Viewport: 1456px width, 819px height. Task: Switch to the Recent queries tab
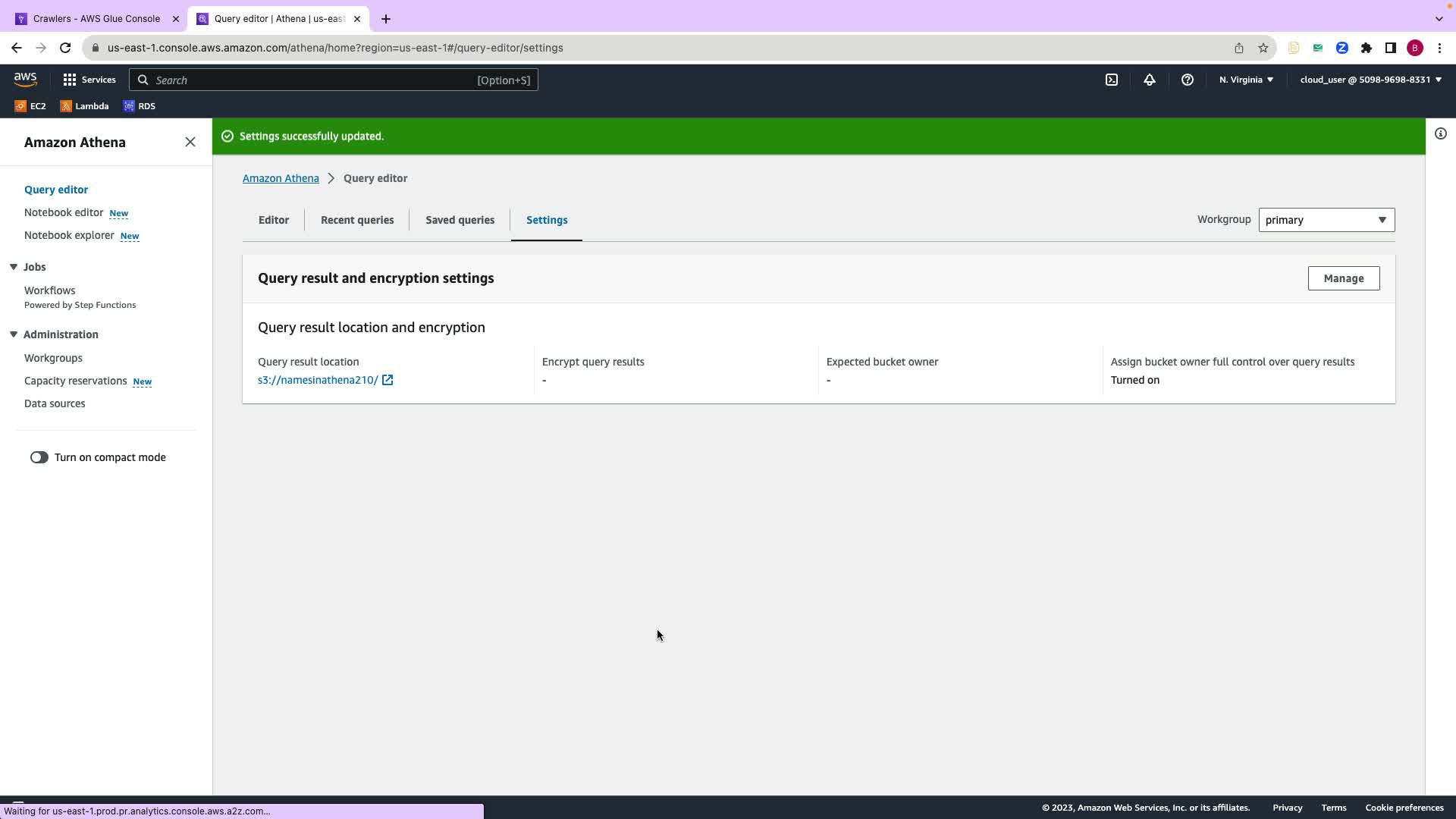tap(356, 220)
